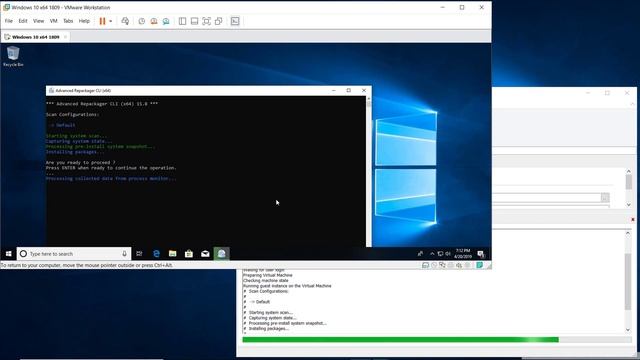This screenshot has height=360, width=640.
Task: Click the green message log icon in VMware status bar
Action: 480,265
